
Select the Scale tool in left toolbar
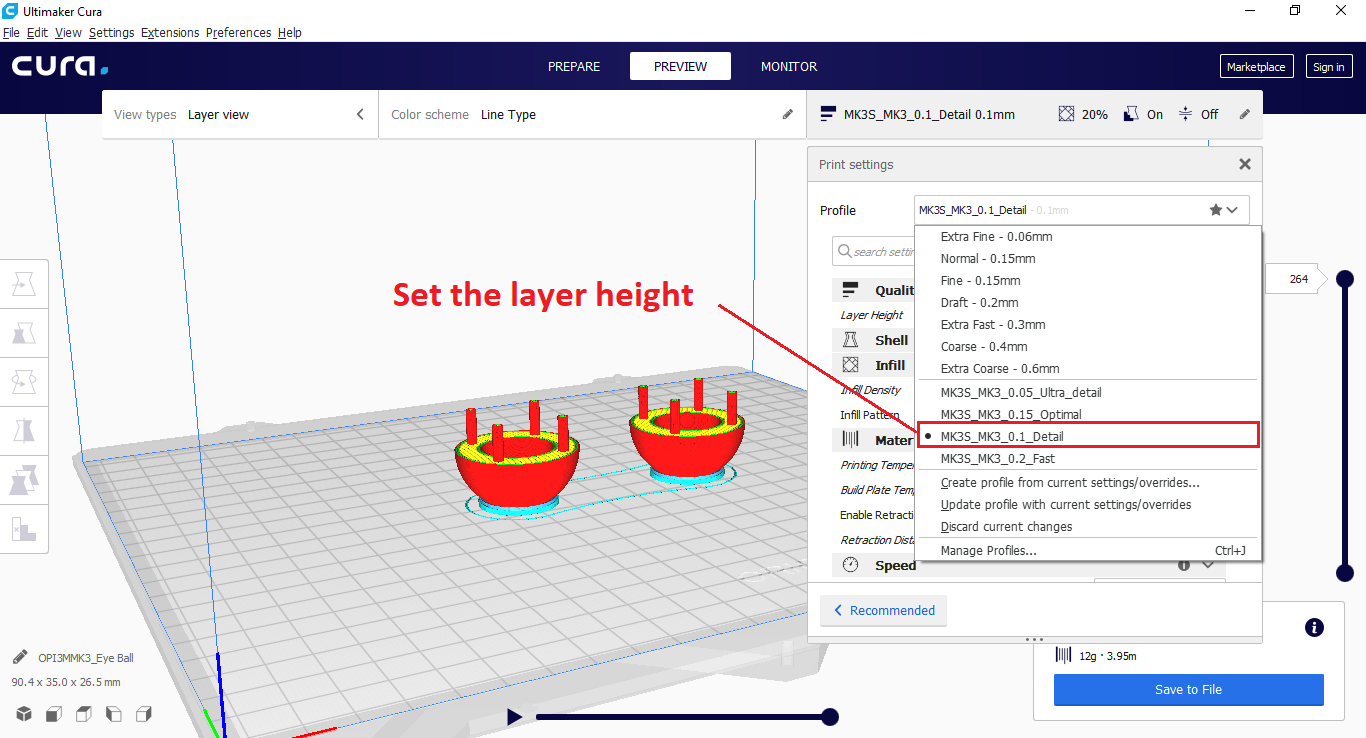coord(24,333)
